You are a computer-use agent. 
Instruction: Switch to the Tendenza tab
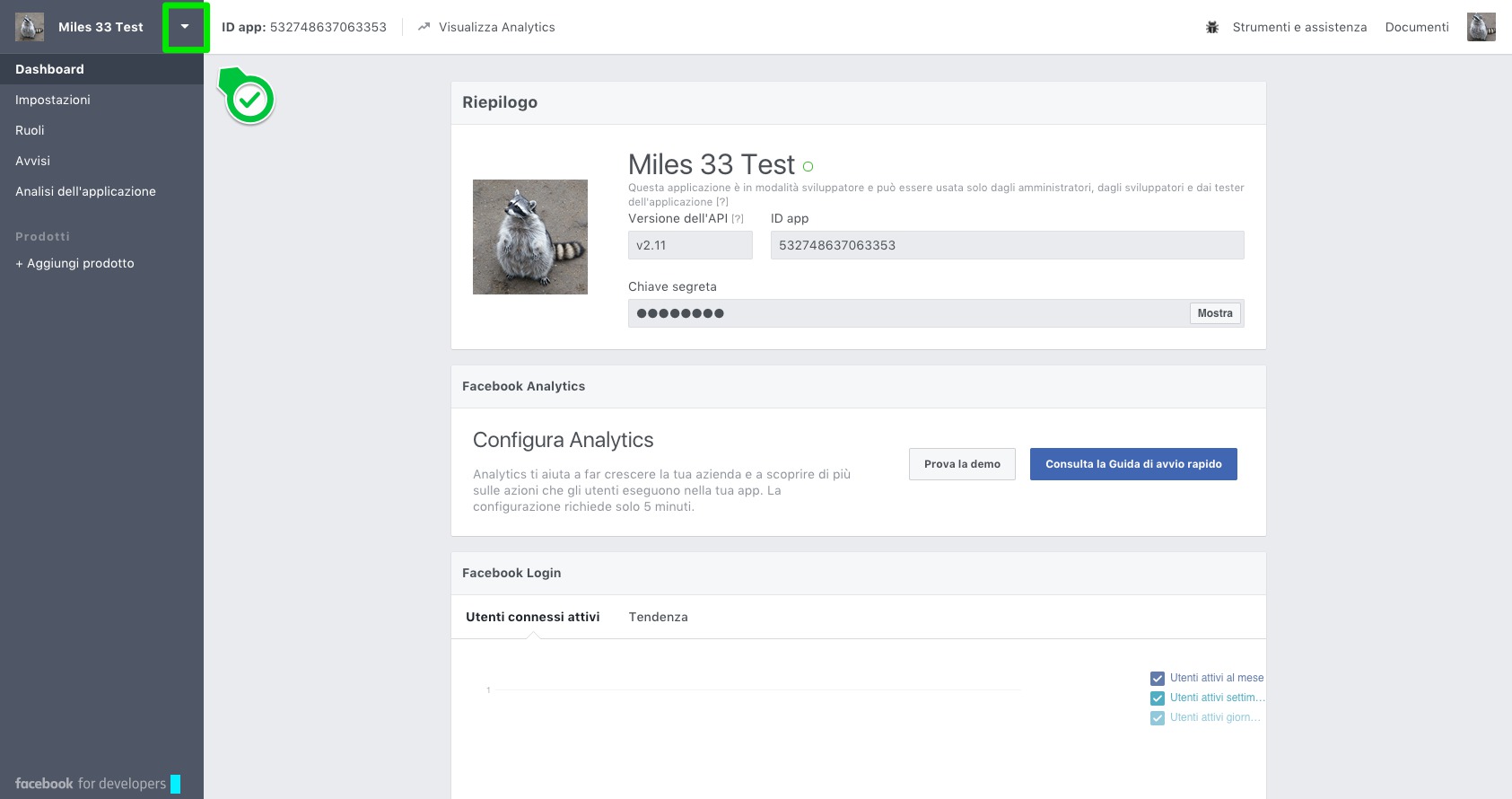658,617
